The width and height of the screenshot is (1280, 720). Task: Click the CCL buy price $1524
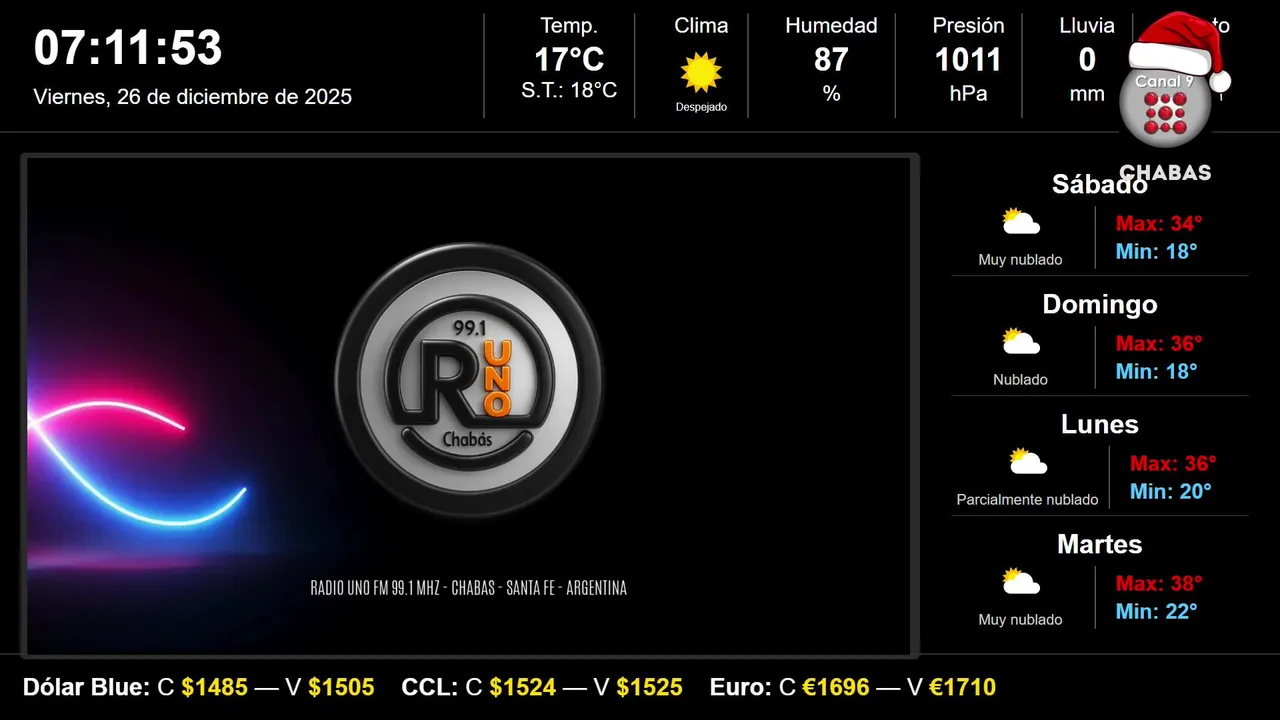(523, 687)
